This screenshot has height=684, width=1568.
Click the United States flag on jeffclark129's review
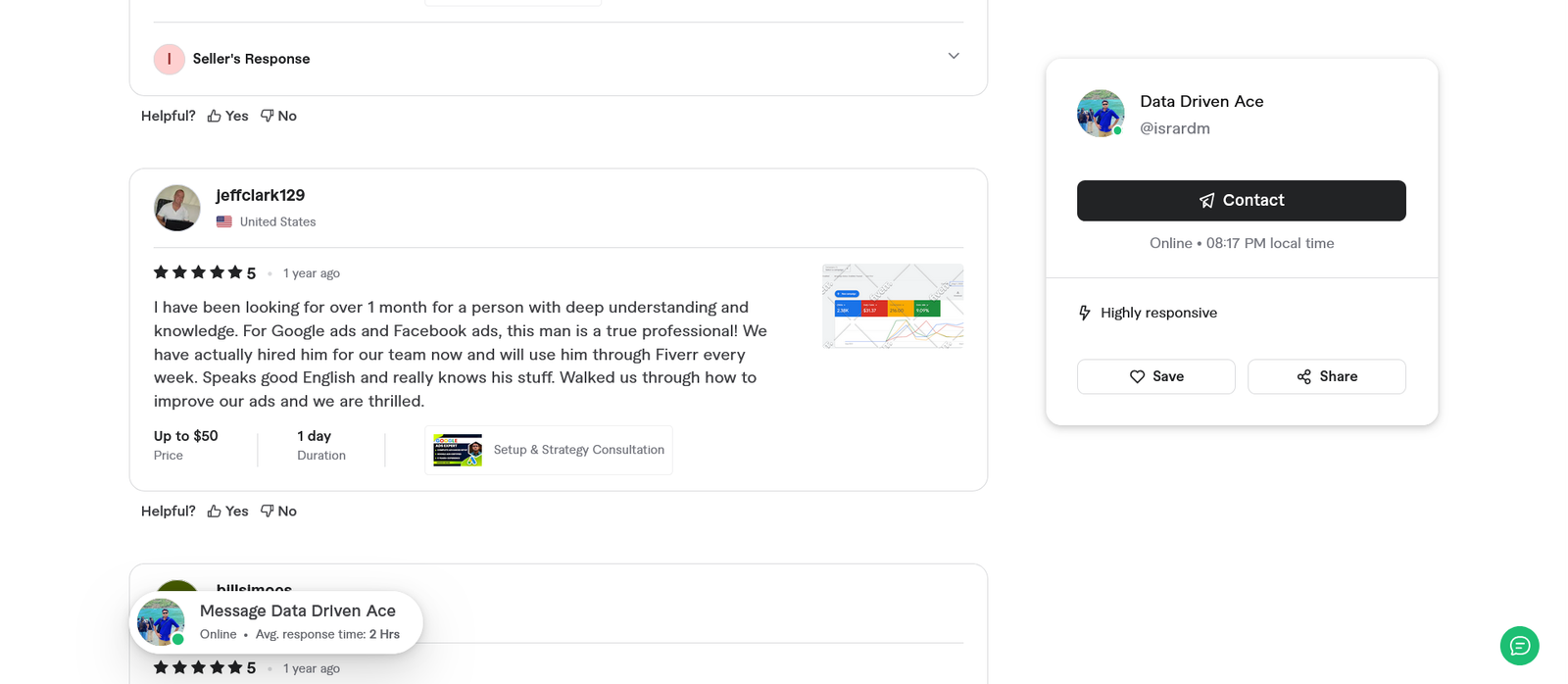pyautogui.click(x=223, y=221)
